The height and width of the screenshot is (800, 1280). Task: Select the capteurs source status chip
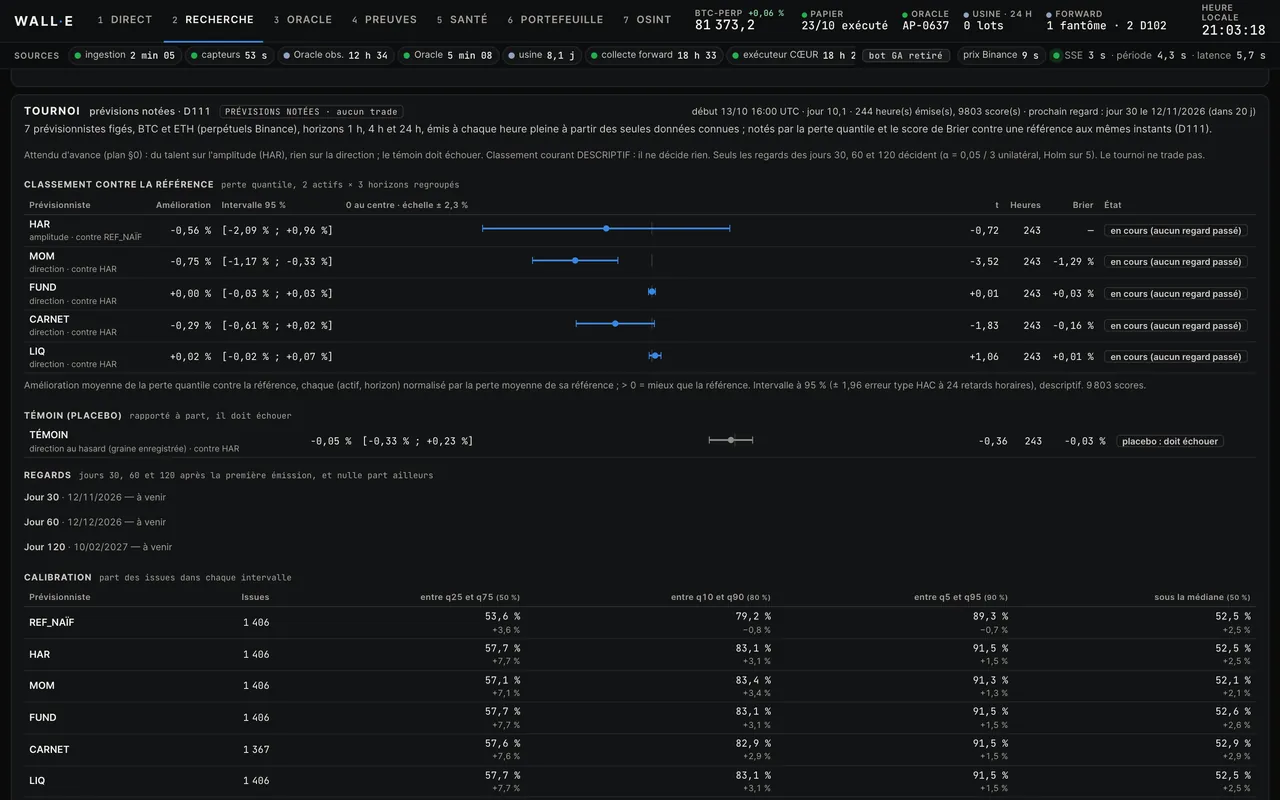pyautogui.click(x=229, y=55)
